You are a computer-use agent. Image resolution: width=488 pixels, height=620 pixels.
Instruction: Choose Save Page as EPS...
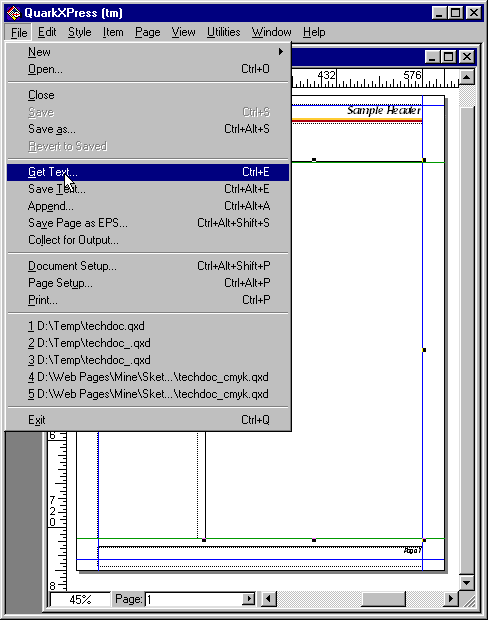148,223
